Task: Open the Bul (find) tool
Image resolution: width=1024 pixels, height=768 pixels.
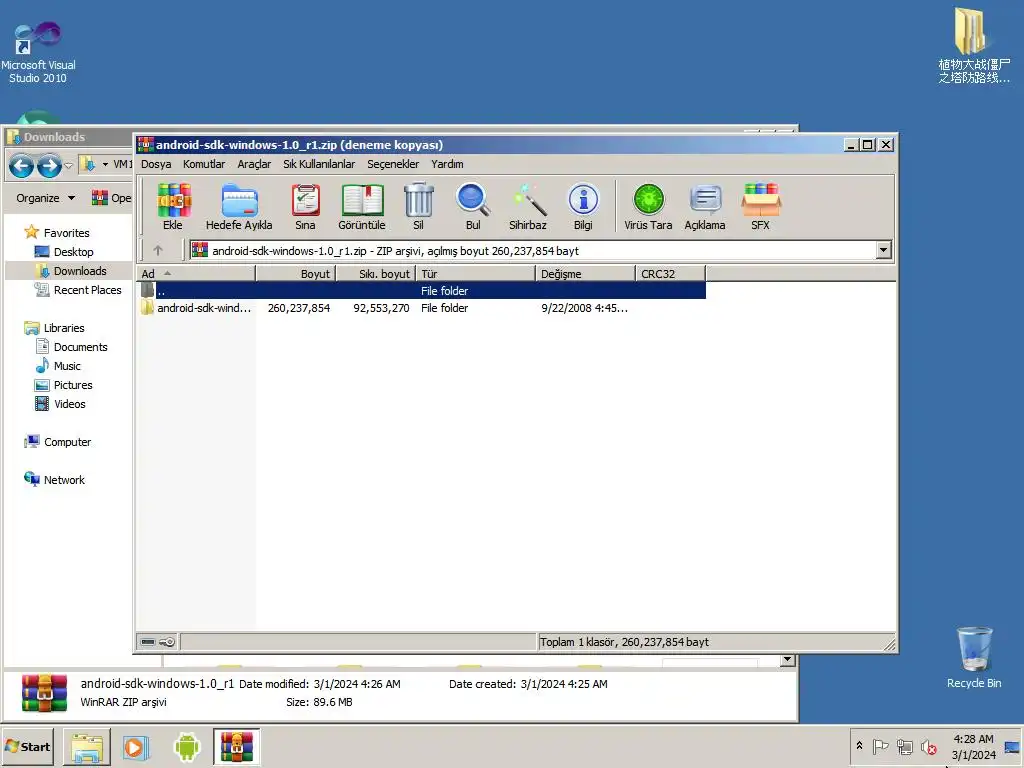Action: point(473,207)
